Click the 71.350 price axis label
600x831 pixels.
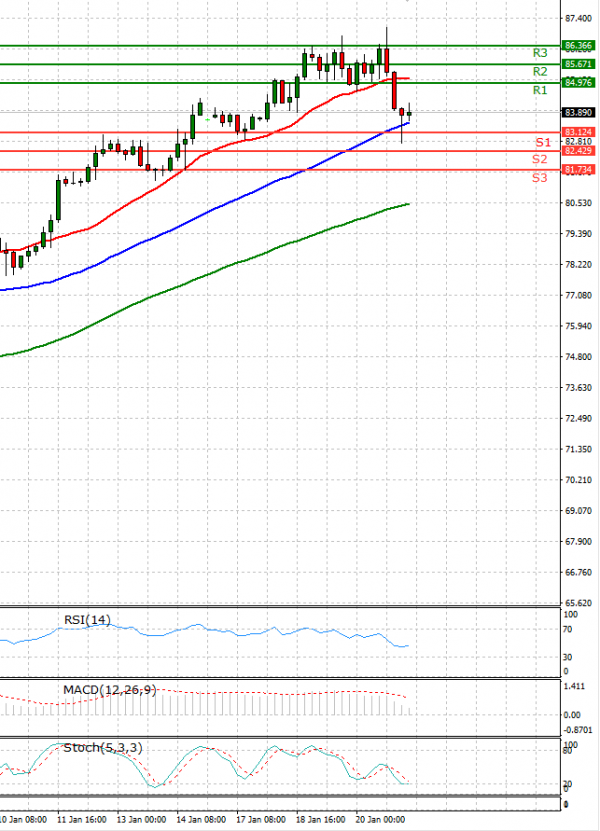point(578,449)
